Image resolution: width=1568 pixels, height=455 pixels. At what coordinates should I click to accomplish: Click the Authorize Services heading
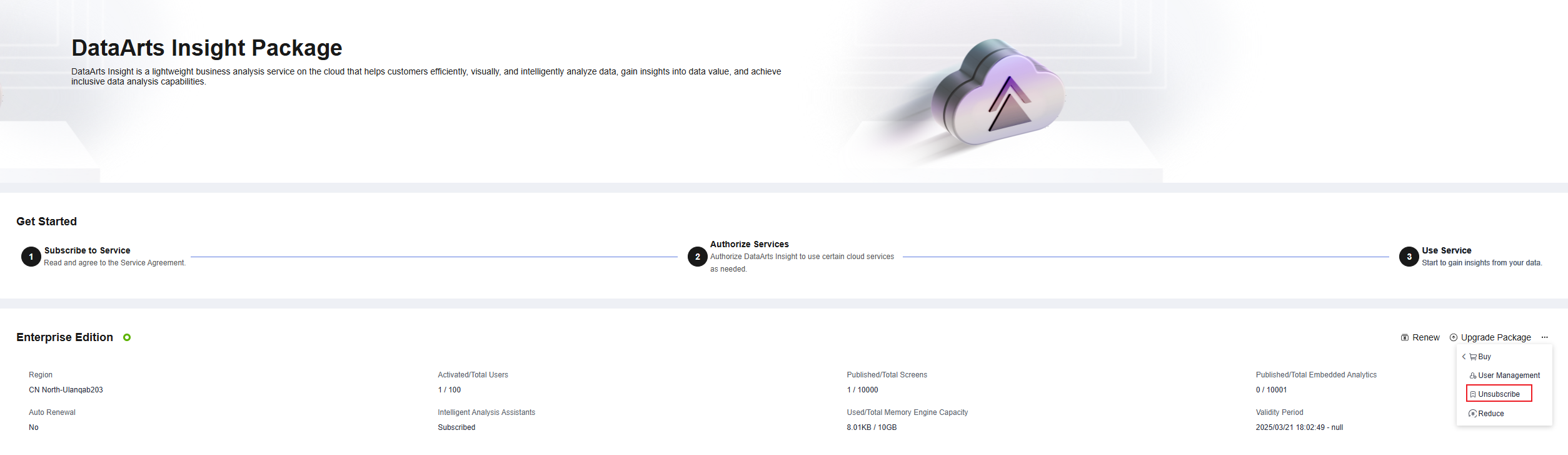(750, 244)
